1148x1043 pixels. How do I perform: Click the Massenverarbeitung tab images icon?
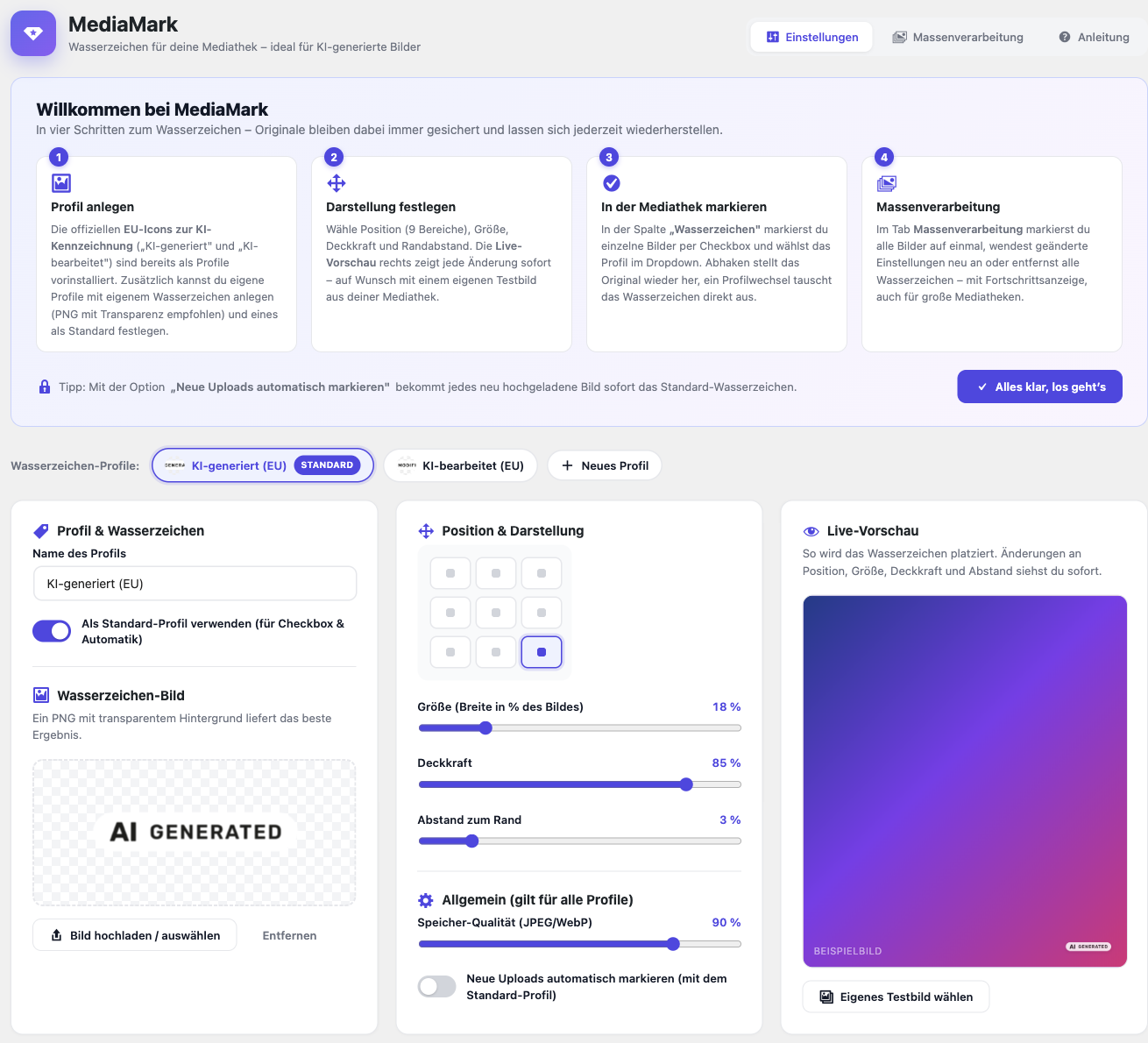click(x=899, y=37)
